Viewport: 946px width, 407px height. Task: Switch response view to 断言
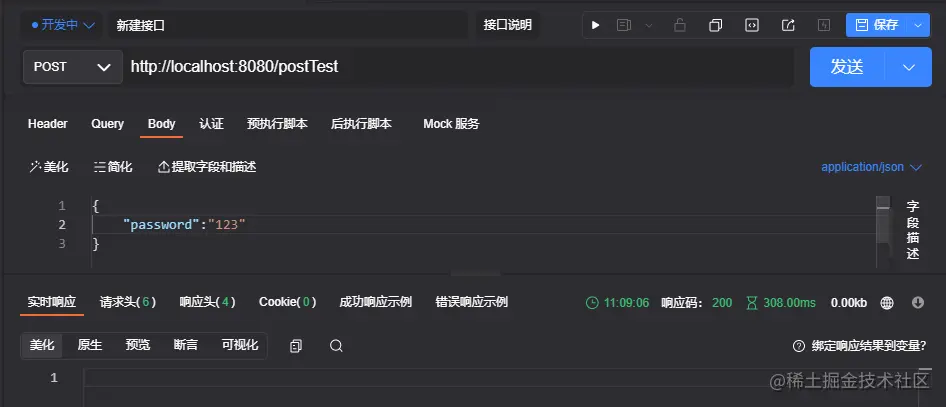pyautogui.click(x=186, y=345)
